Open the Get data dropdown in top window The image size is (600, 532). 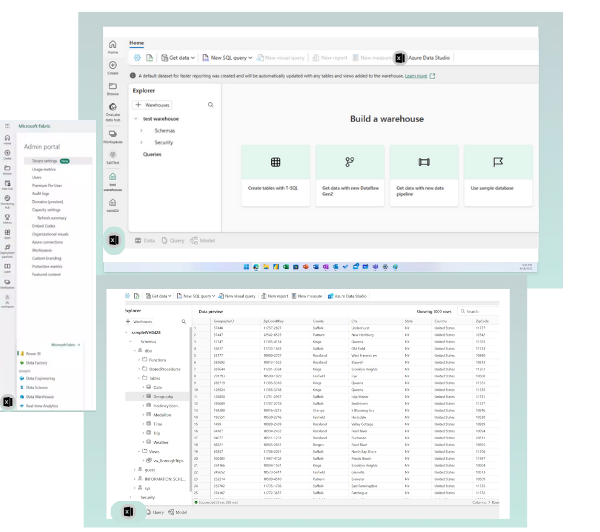click(181, 58)
